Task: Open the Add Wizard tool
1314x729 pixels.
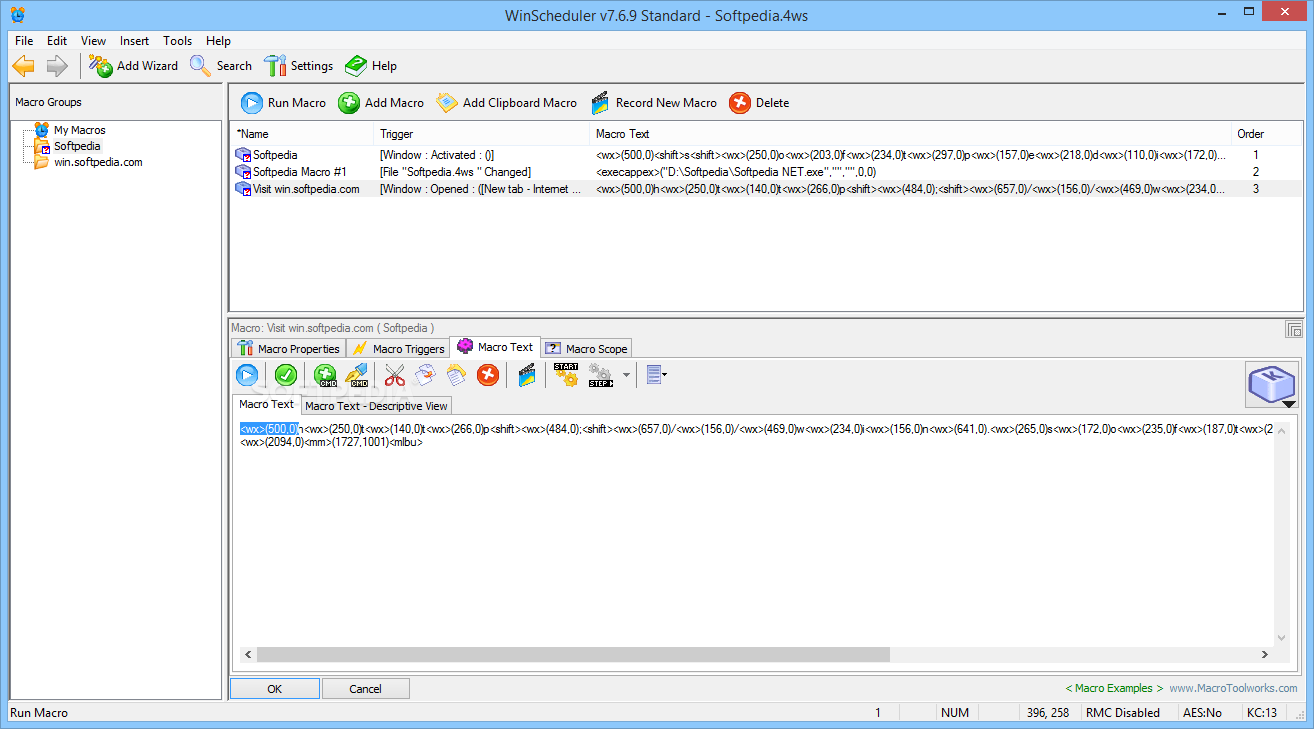Action: [x=133, y=66]
